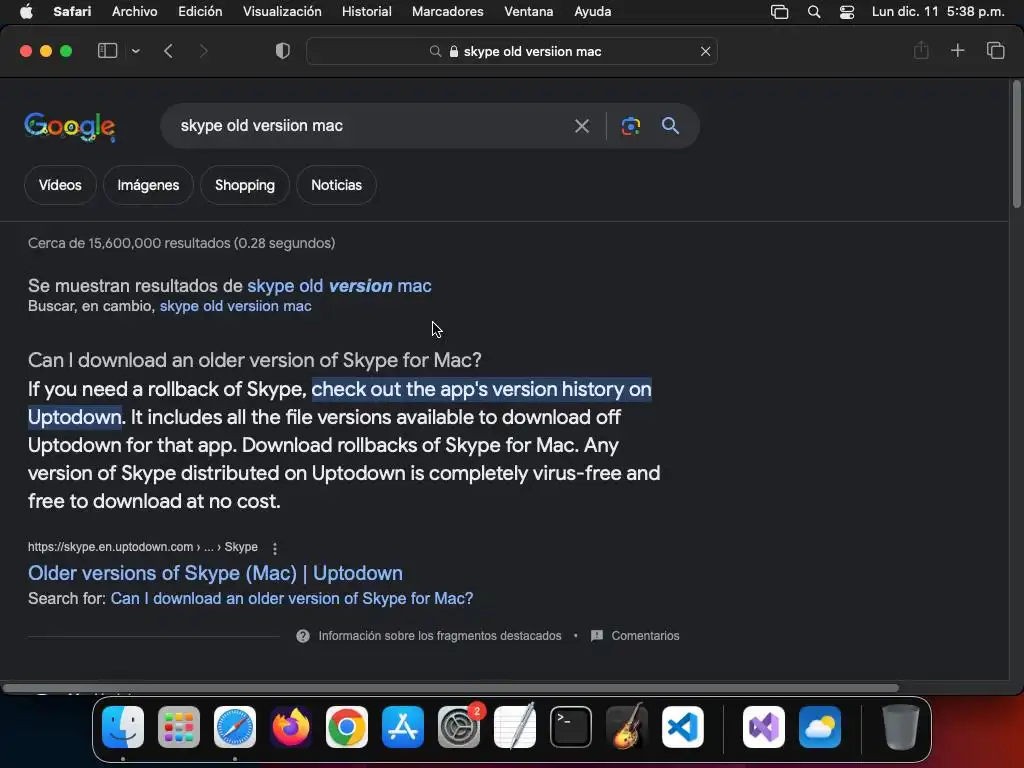Launch Firefox from the Dock
The height and width of the screenshot is (768, 1024).
click(291, 727)
